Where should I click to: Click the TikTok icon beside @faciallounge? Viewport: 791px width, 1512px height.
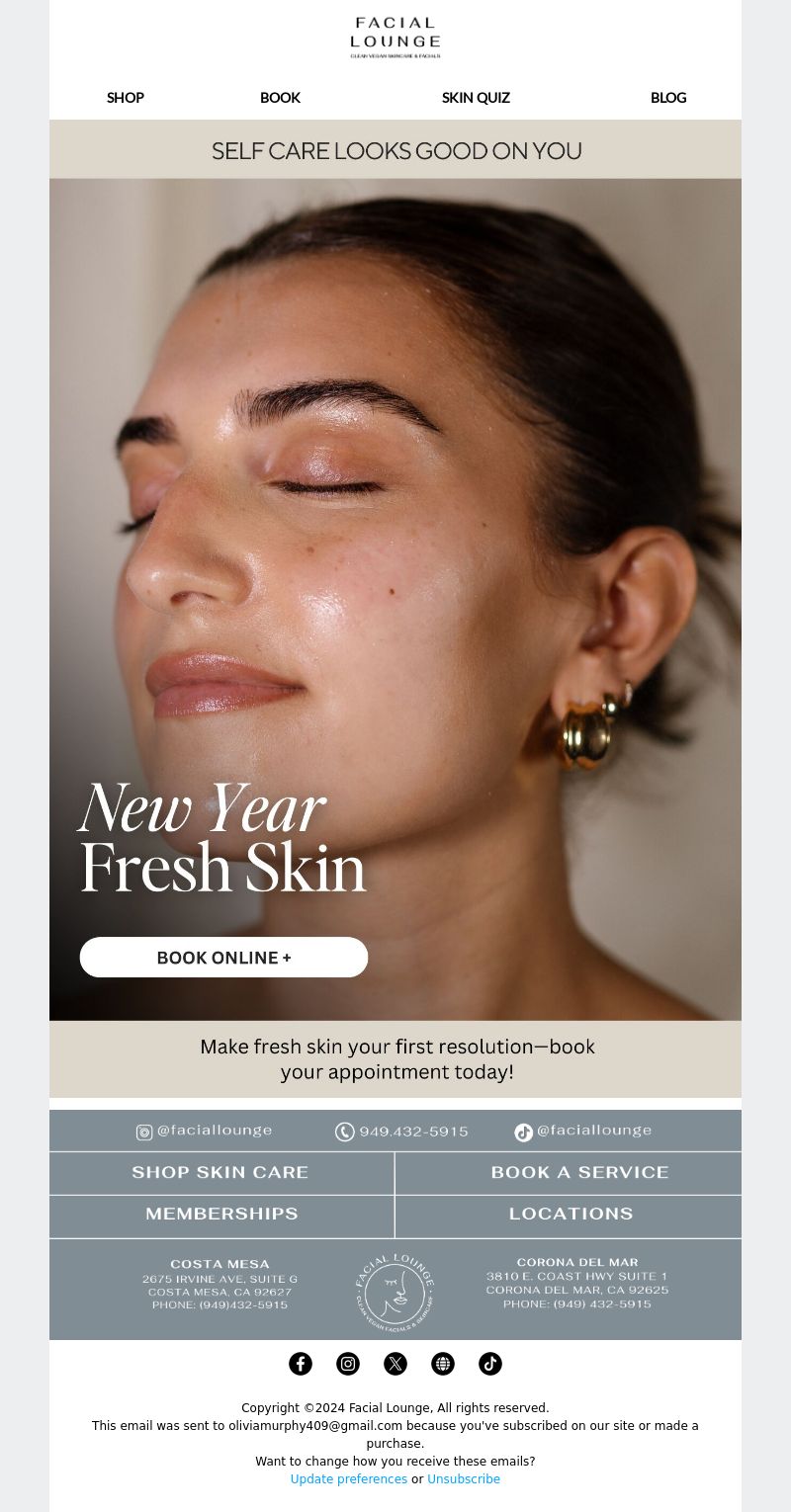524,1133
